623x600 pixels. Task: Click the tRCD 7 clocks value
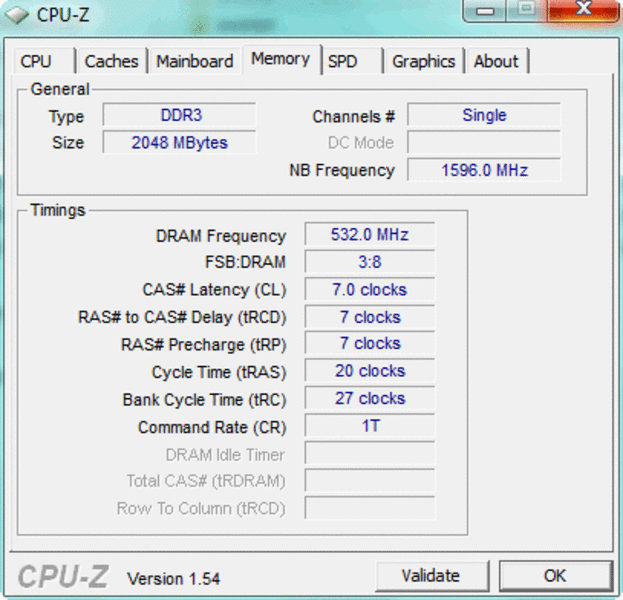(x=370, y=317)
